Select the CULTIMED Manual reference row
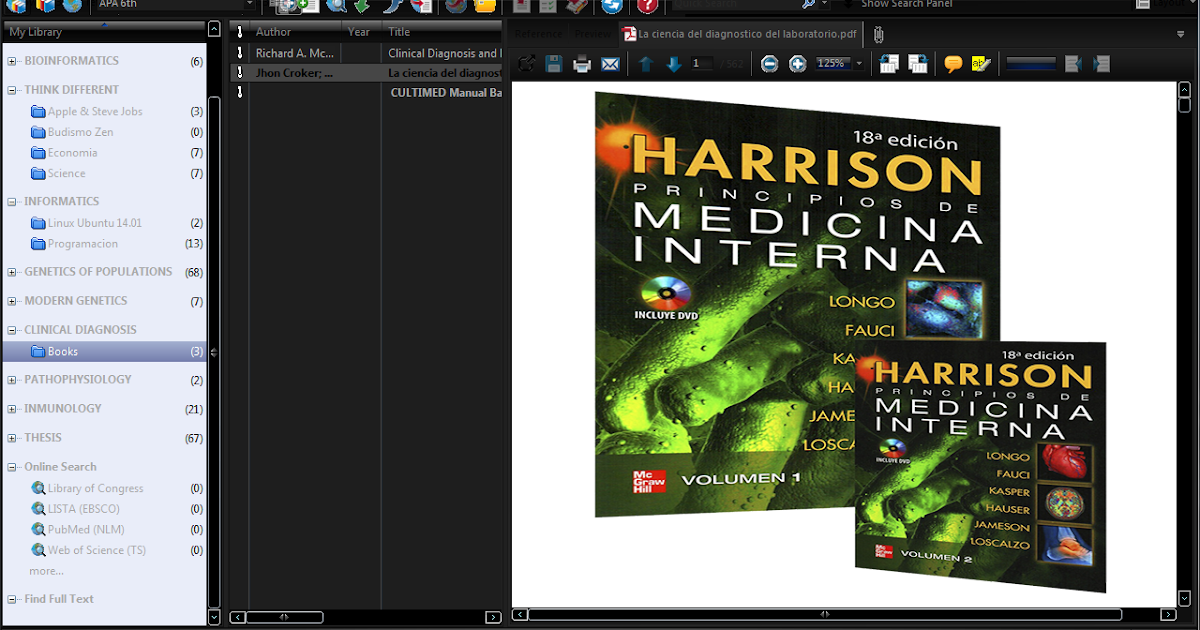Viewport: 1200px width, 630px height. click(366, 92)
